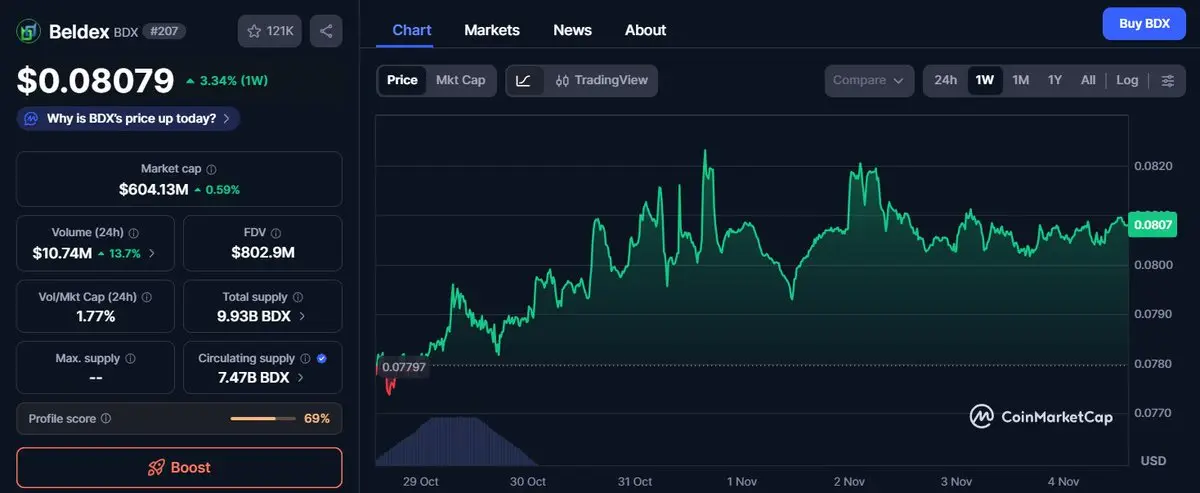Toggle Log scale on chart
1200x493 pixels.
coord(1127,80)
